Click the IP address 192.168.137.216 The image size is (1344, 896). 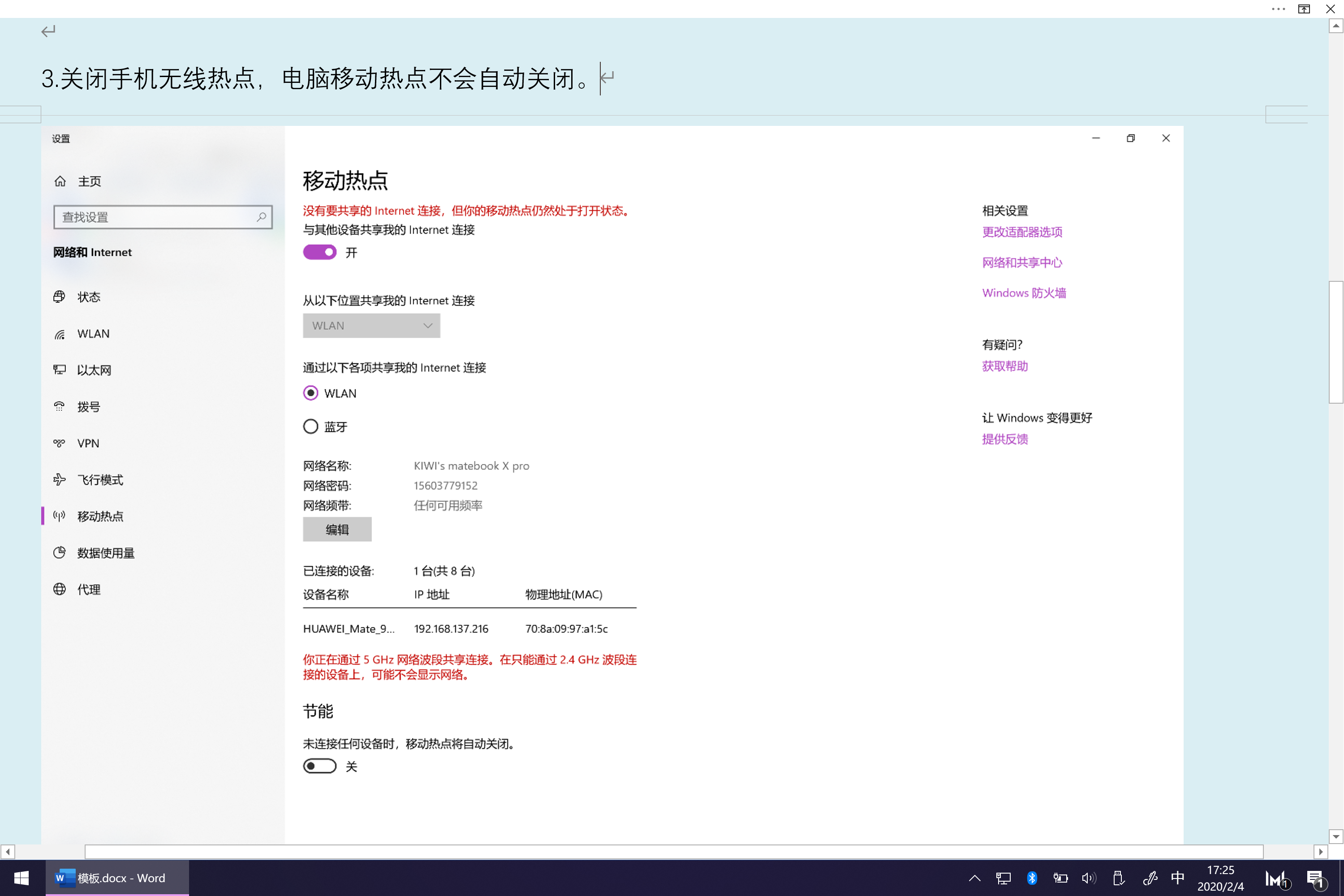[x=452, y=629]
